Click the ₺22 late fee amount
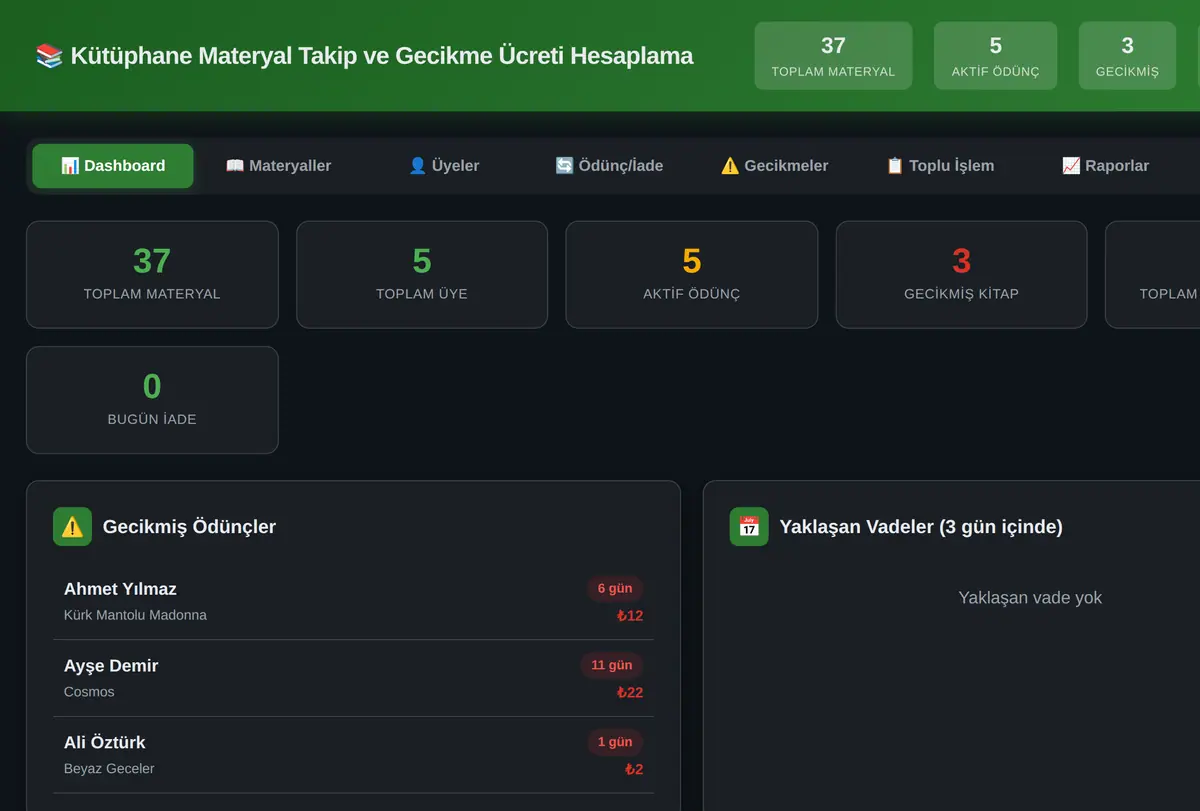The height and width of the screenshot is (811, 1200). (x=630, y=692)
